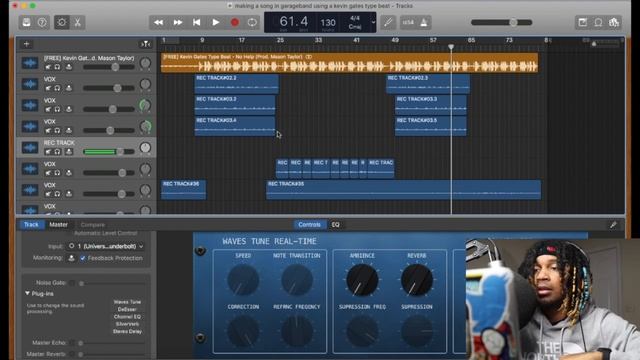Viewport: 640px width, 360px height.
Task: Click the Fast Forward button
Action: pos(178,22)
